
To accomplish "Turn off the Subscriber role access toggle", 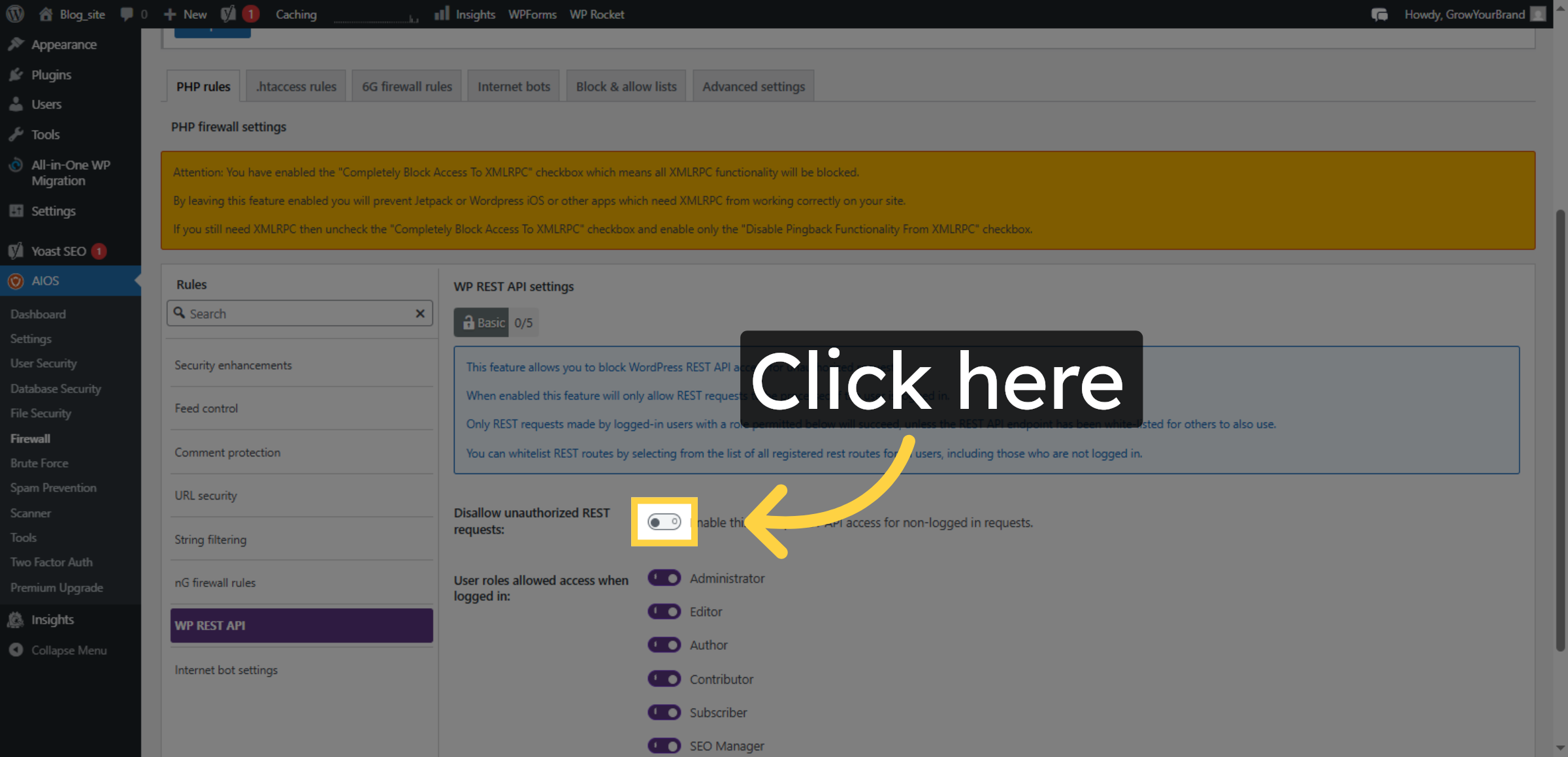I will coord(664,712).
